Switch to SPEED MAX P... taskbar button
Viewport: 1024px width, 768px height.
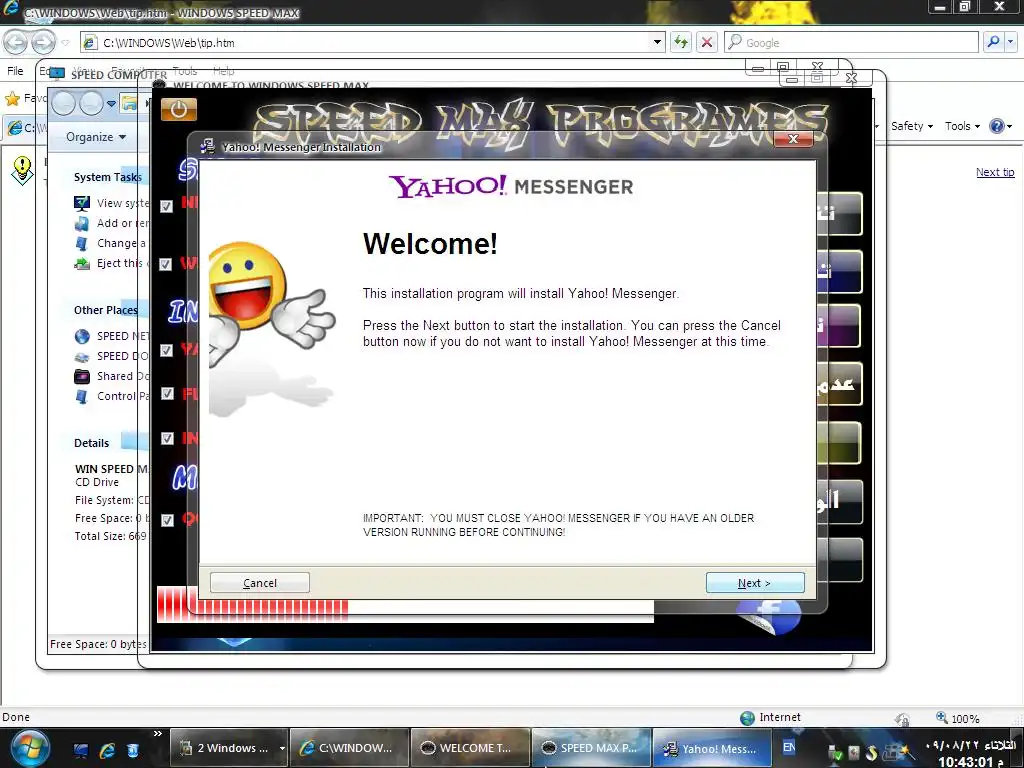coord(592,748)
